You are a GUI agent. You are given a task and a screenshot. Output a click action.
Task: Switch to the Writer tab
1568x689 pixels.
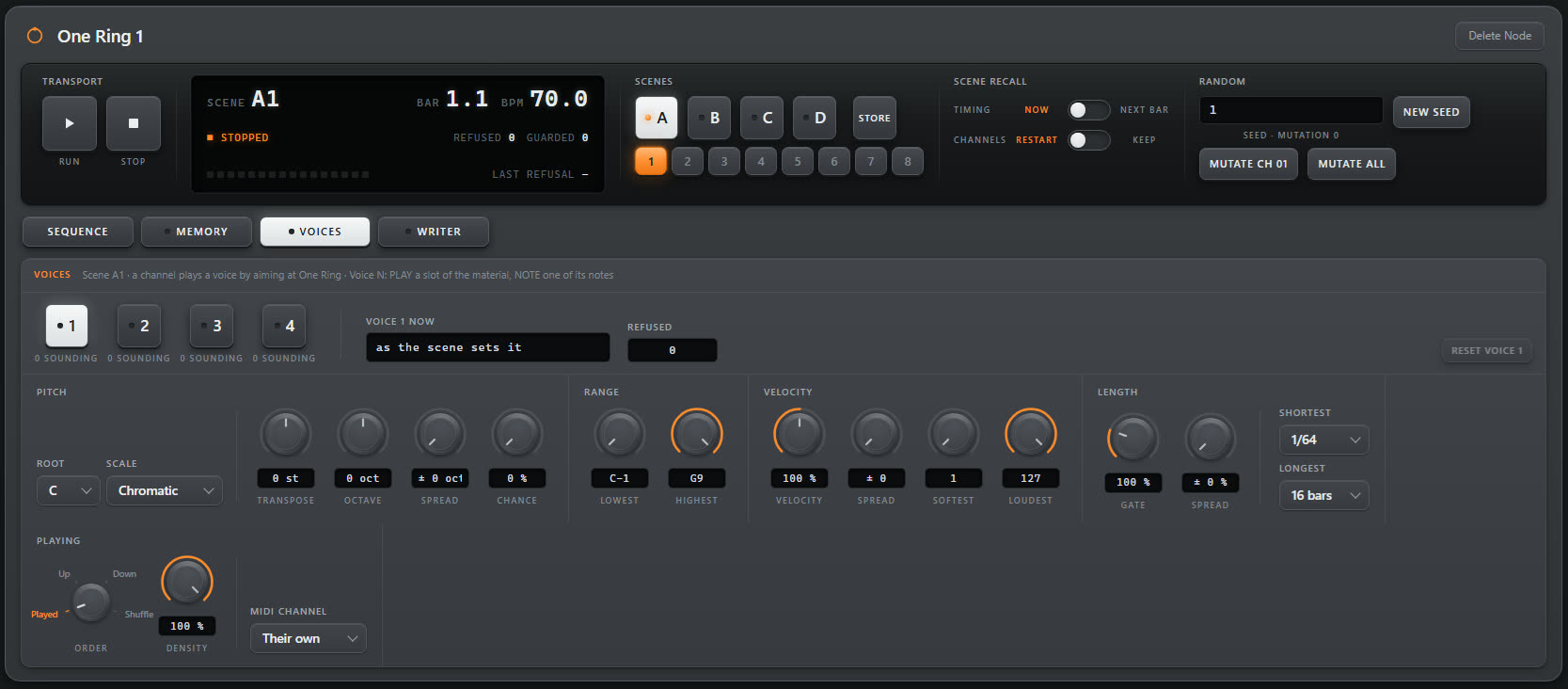434,232
